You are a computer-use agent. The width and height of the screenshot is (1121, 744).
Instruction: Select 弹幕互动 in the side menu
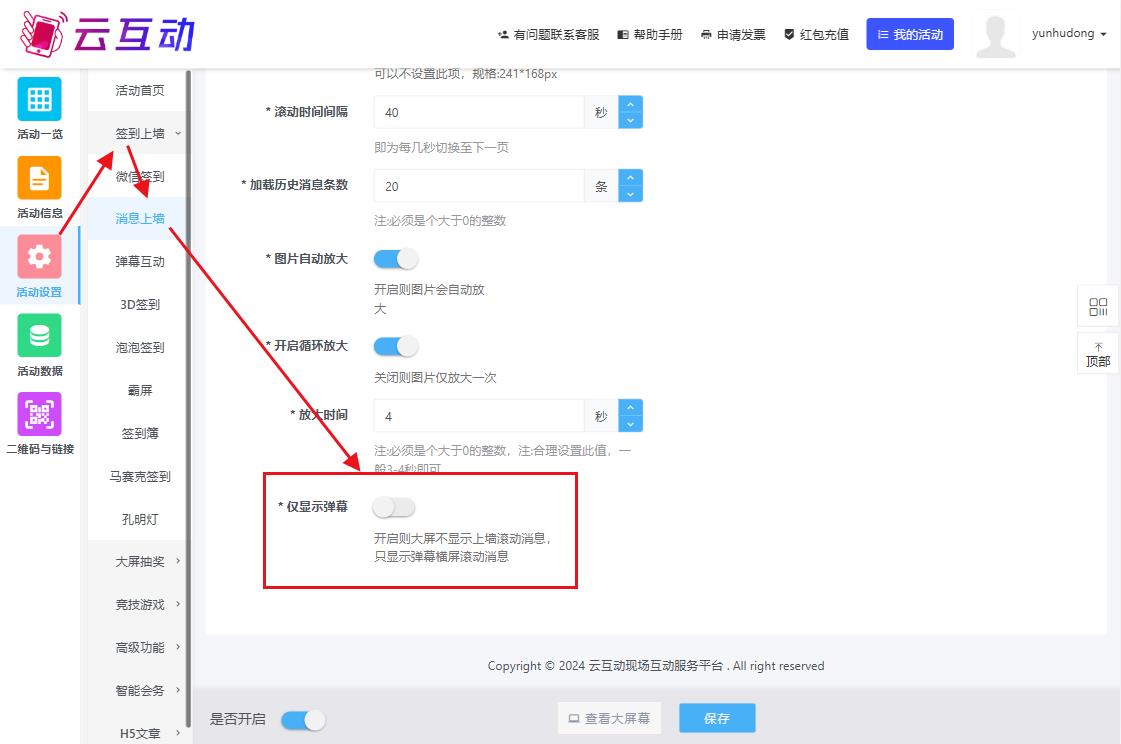[140, 262]
